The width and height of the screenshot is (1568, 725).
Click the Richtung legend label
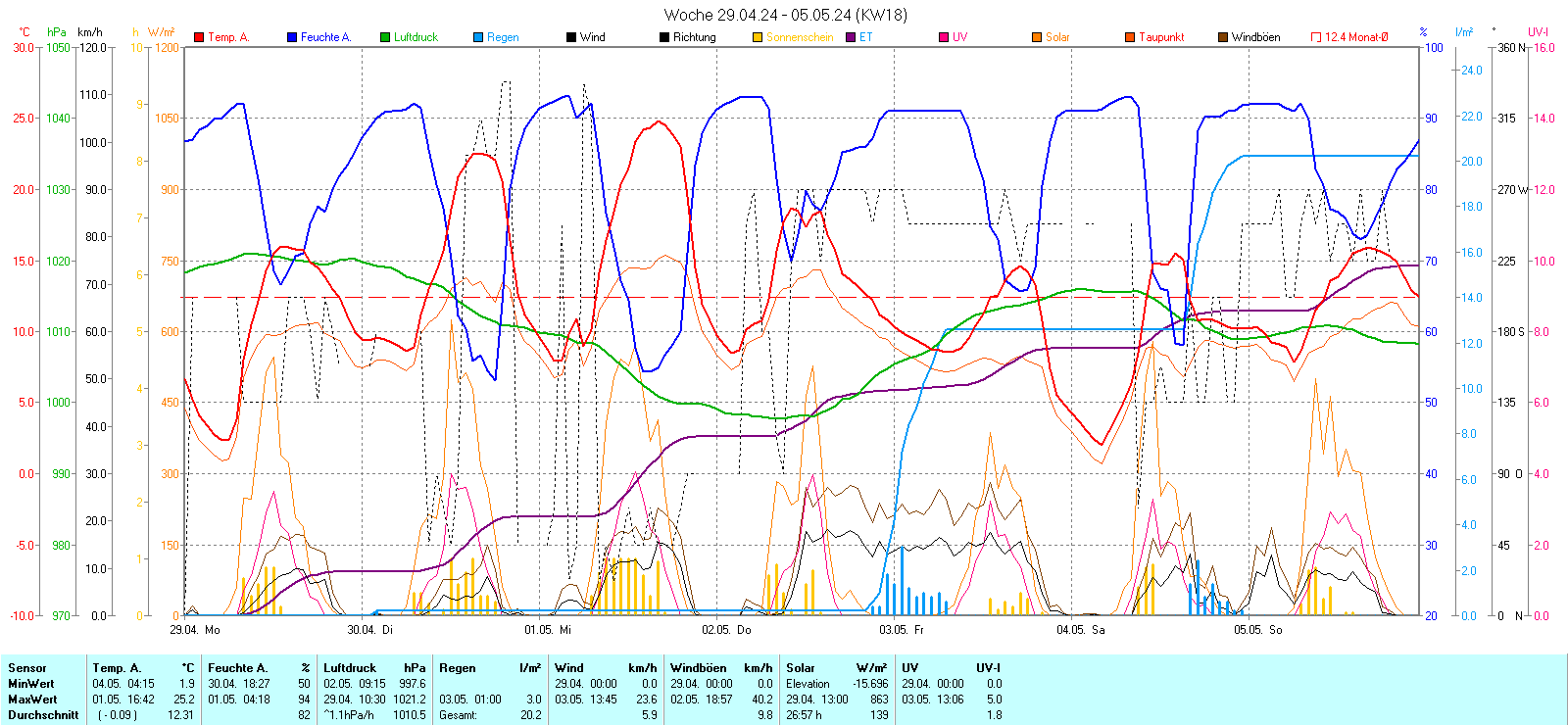694,37
